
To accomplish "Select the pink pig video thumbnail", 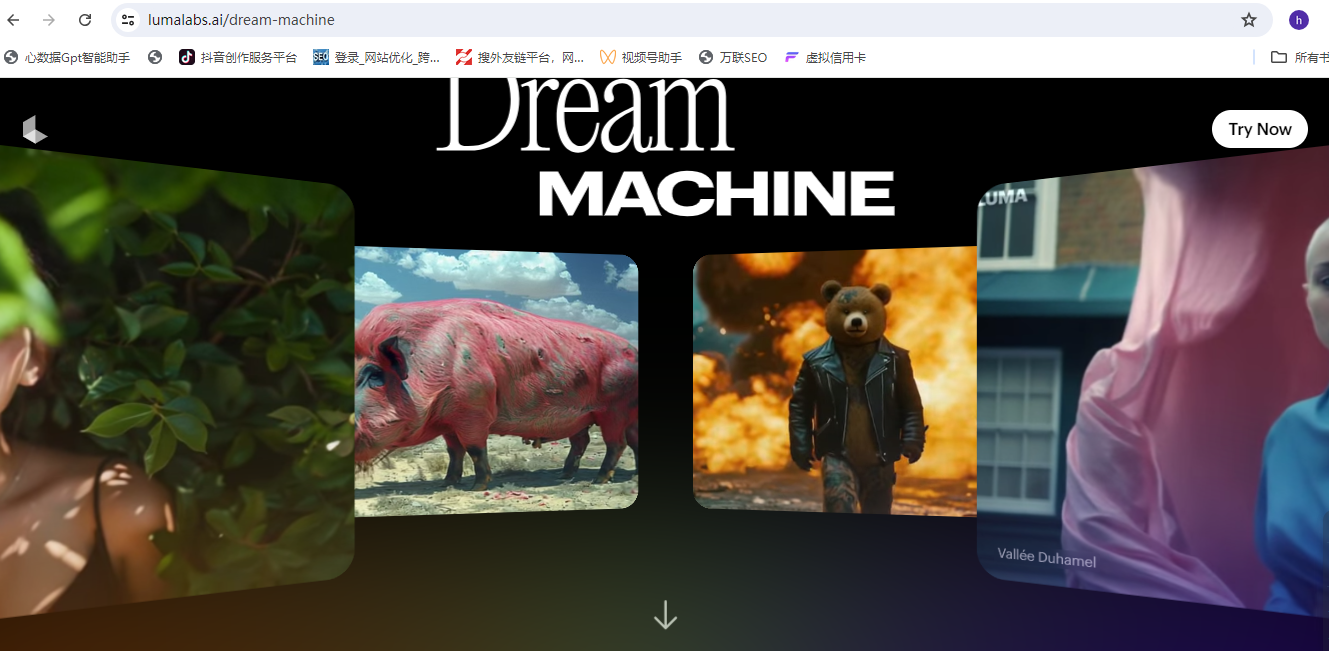I will (496, 381).
